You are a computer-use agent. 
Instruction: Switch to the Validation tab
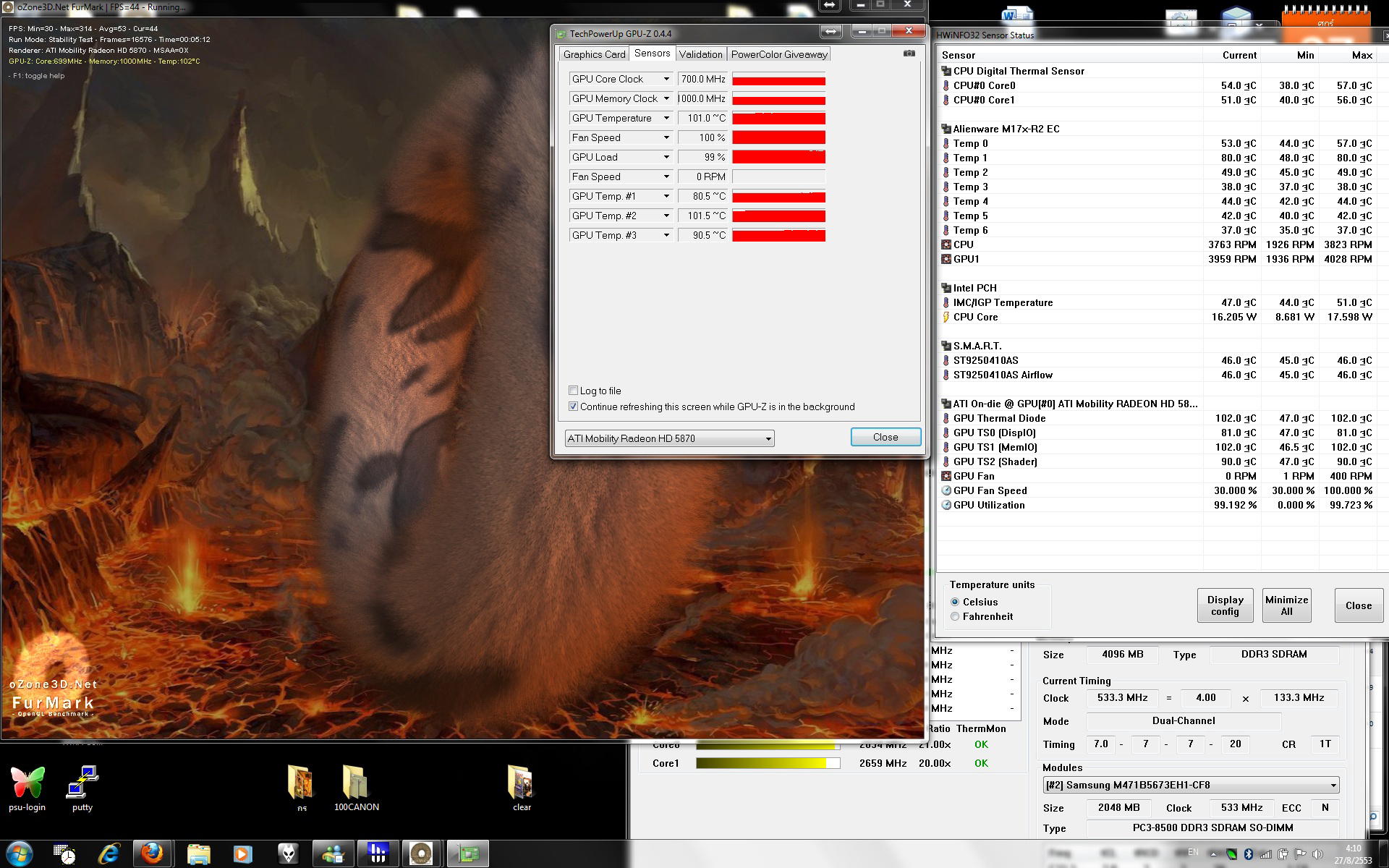point(700,54)
